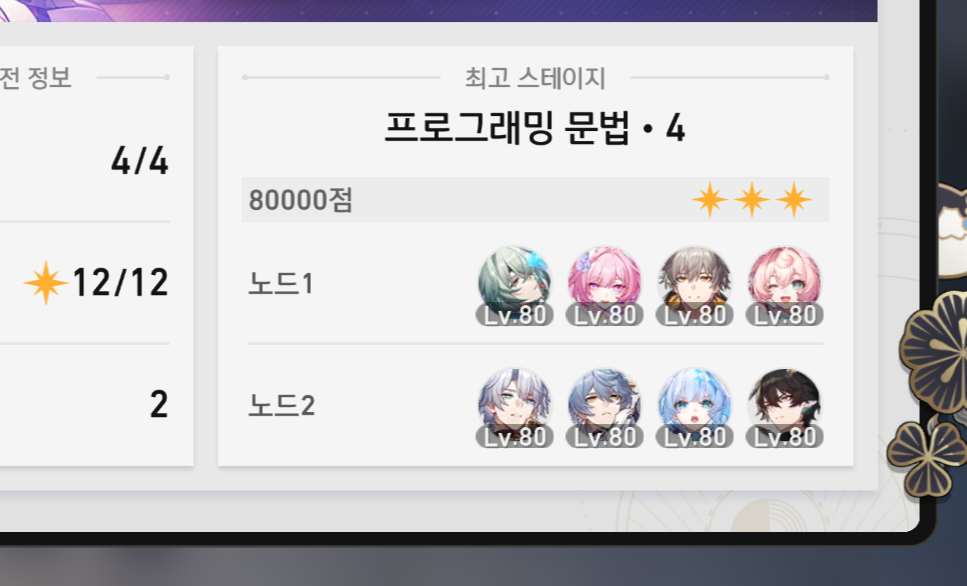
Task: Click the cat mascot at right edge
Action: (x=952, y=228)
